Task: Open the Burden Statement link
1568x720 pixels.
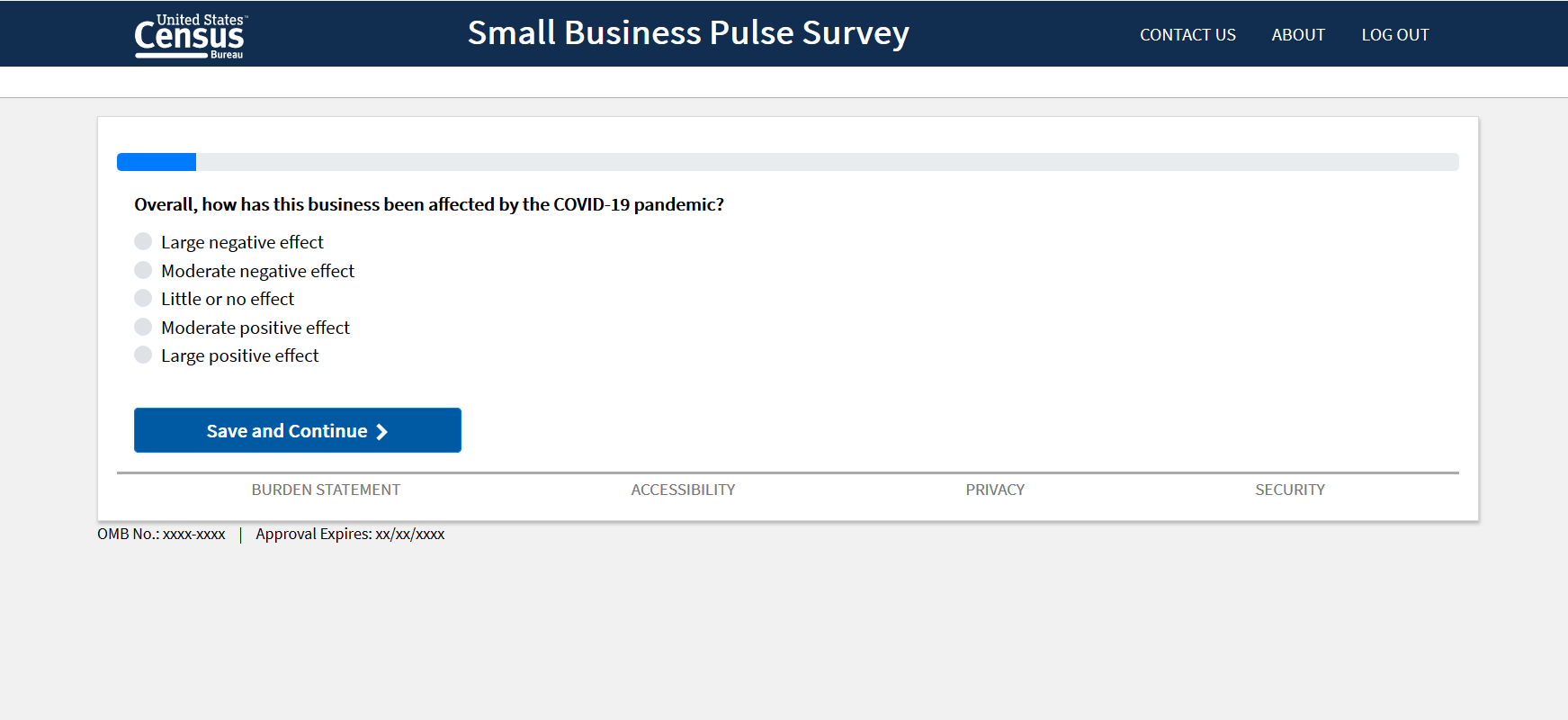Action: [x=326, y=490]
